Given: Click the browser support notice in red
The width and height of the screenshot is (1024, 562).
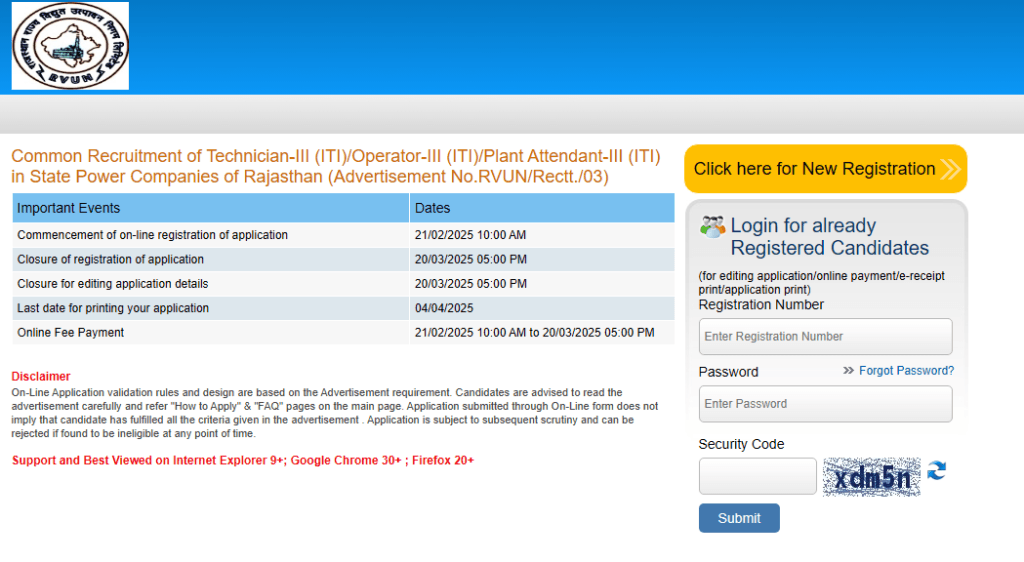Looking at the screenshot, I should (x=243, y=460).
